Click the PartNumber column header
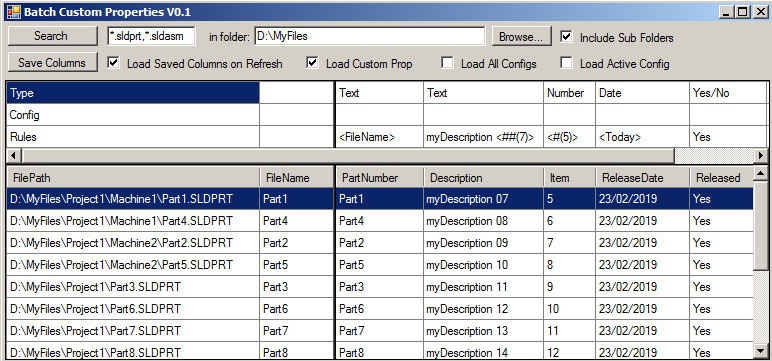 [379, 177]
